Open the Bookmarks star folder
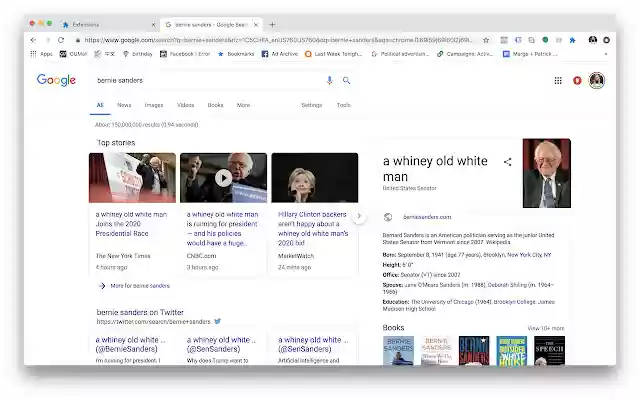Screen dimensions: 640x400 pyautogui.click(x=236, y=54)
